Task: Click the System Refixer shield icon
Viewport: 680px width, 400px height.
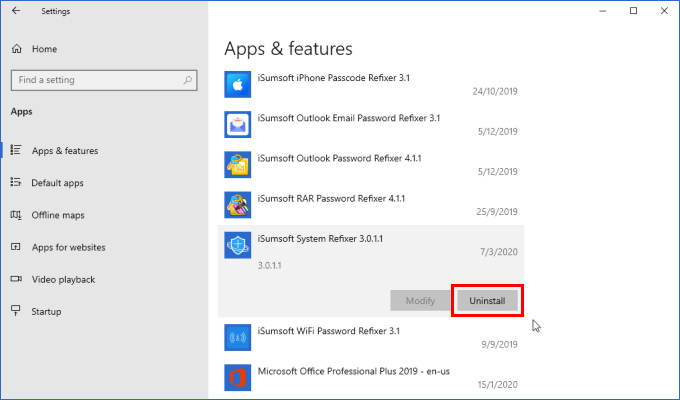Action: coord(238,245)
